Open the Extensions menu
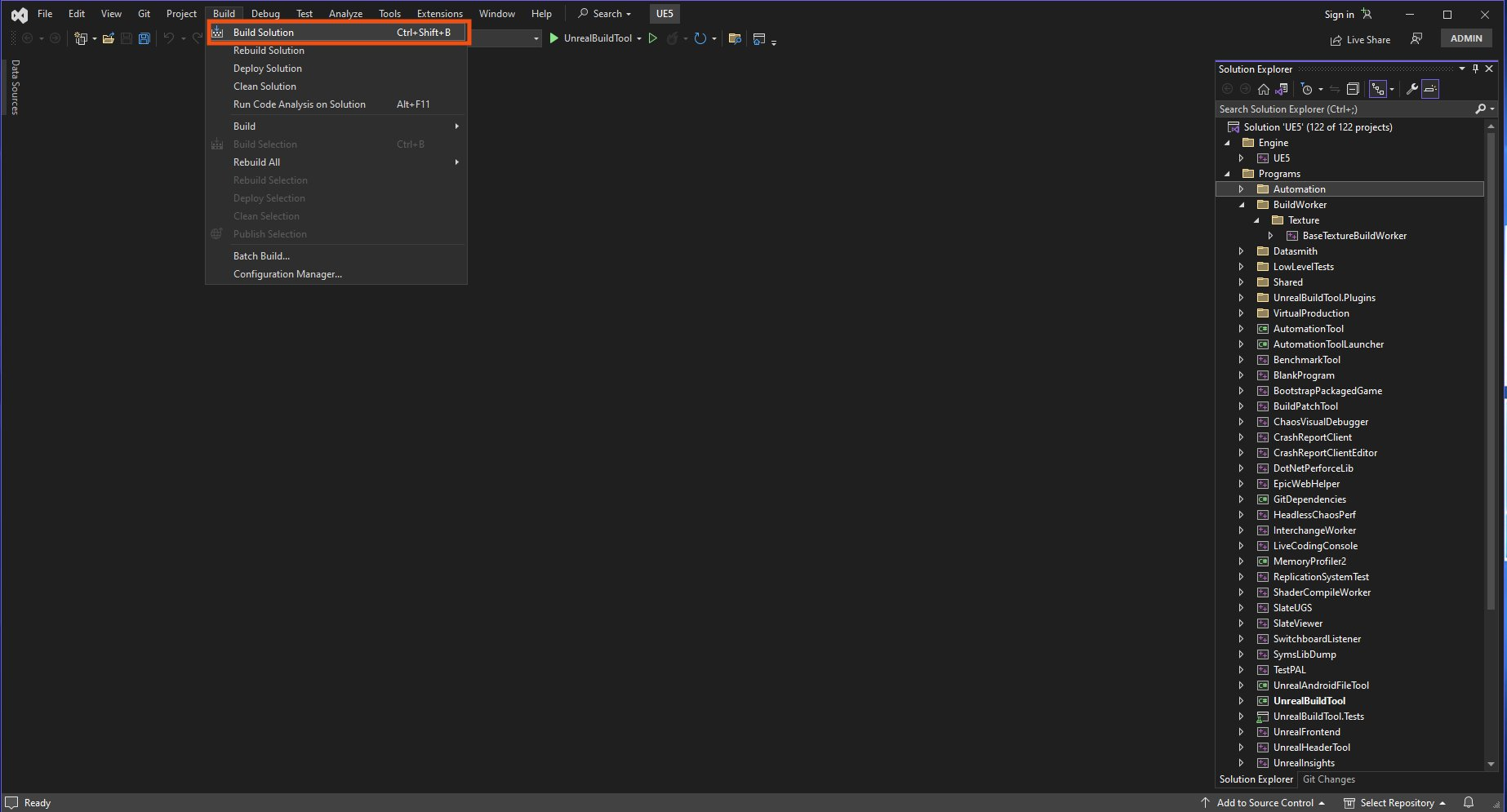Viewport: 1507px width, 812px height. pyautogui.click(x=439, y=14)
